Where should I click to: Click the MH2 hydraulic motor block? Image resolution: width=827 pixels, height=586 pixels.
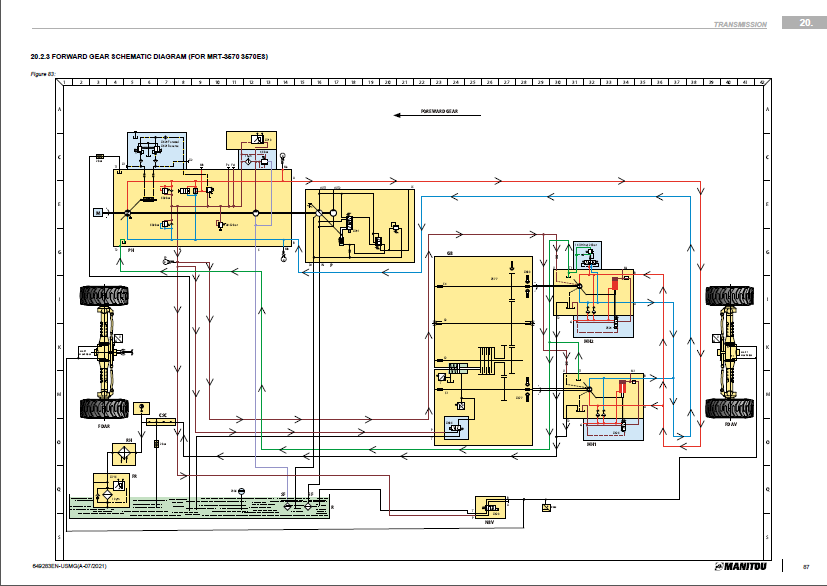[593, 302]
